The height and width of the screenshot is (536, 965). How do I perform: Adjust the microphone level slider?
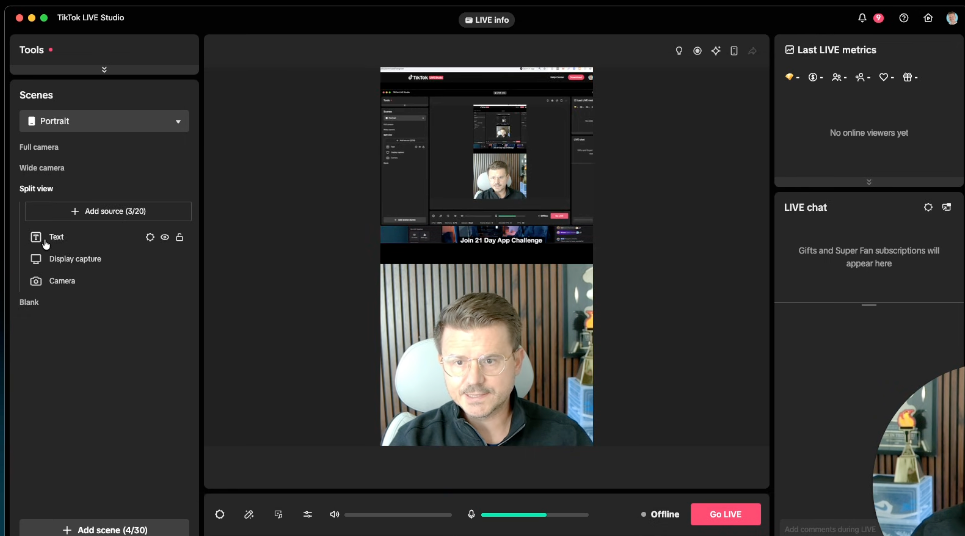click(535, 514)
